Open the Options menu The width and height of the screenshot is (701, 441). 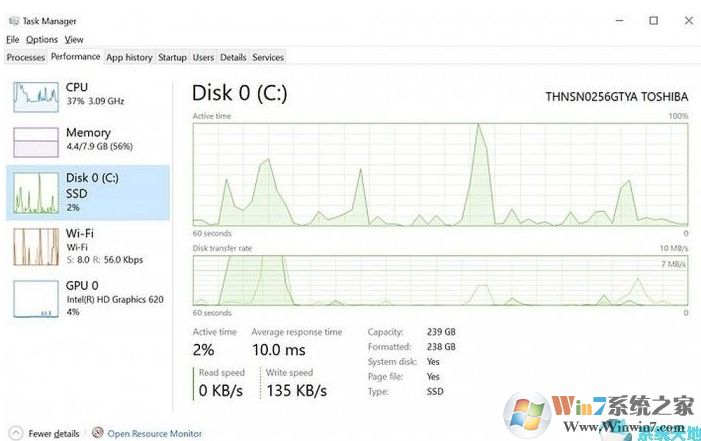(42, 40)
